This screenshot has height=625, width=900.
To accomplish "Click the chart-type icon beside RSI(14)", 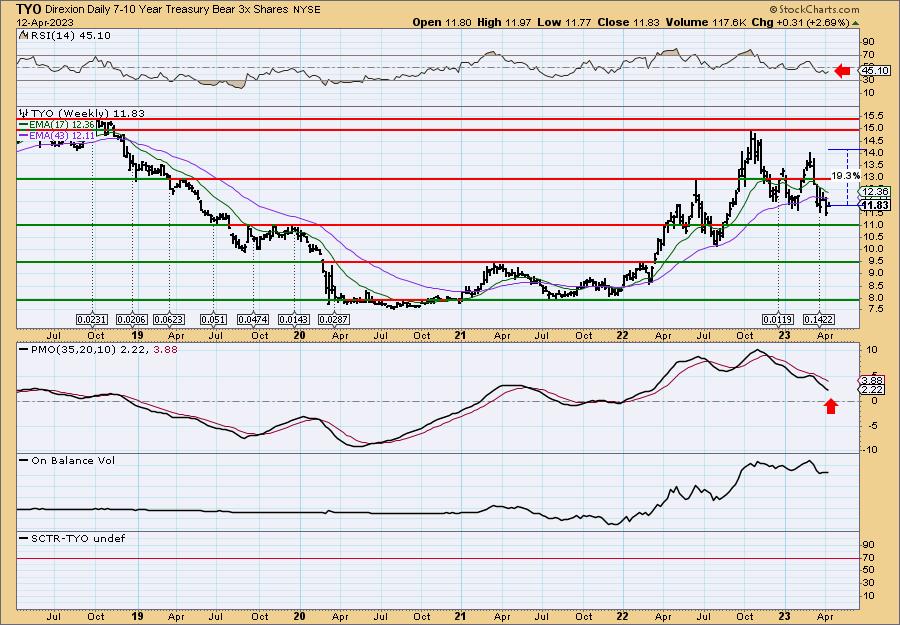I will pyautogui.click(x=24, y=35).
